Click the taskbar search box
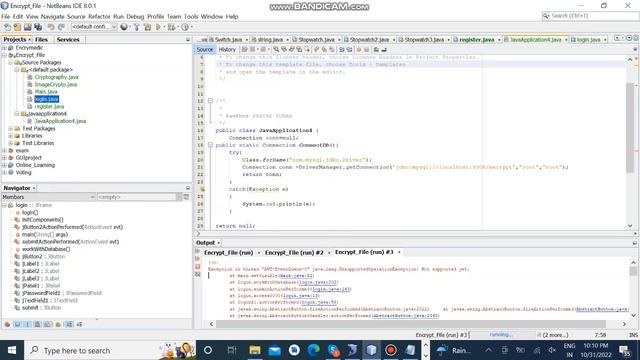The image size is (640, 360). point(110,350)
